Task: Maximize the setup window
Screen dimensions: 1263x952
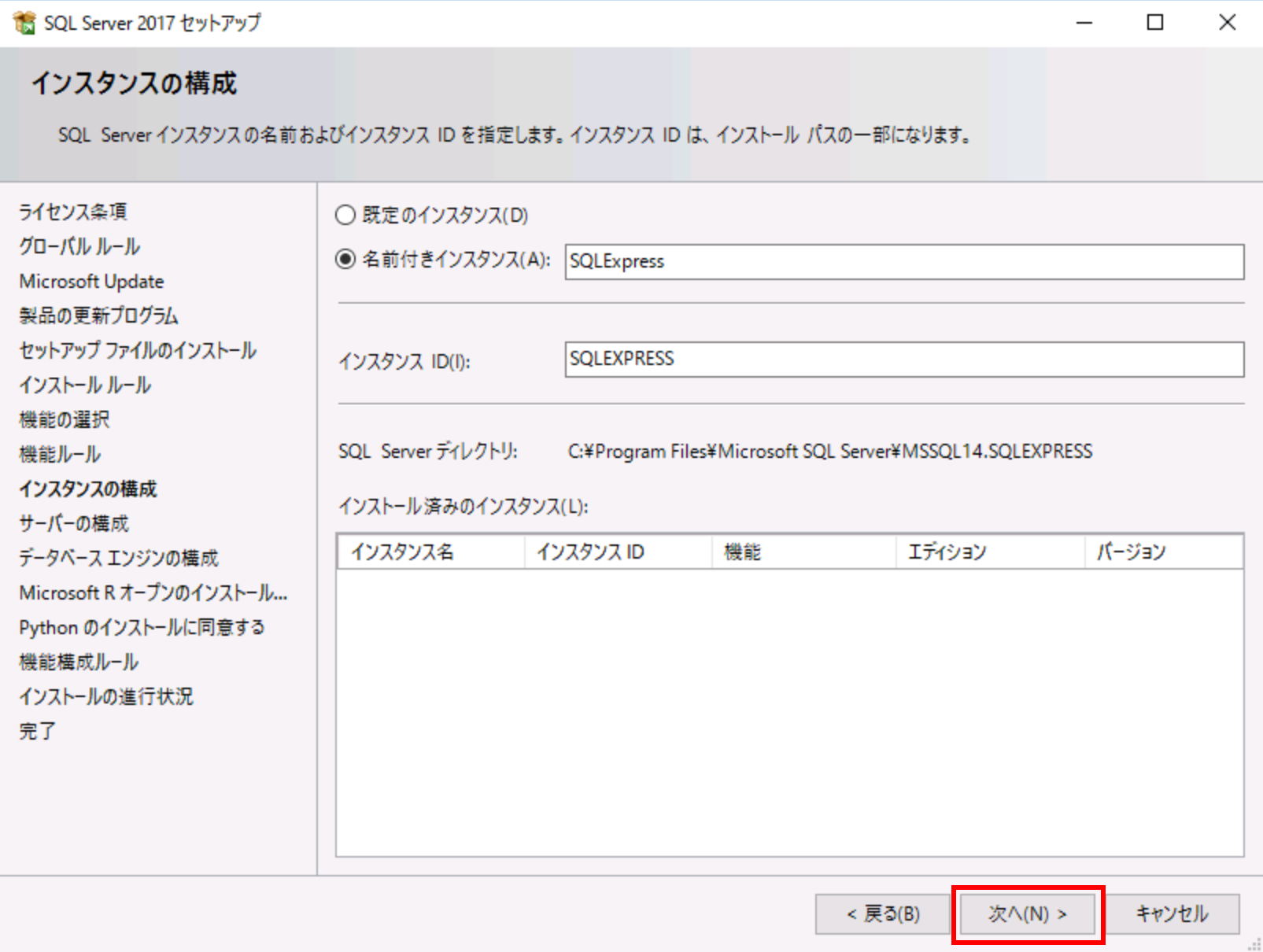Action: click(x=1155, y=23)
